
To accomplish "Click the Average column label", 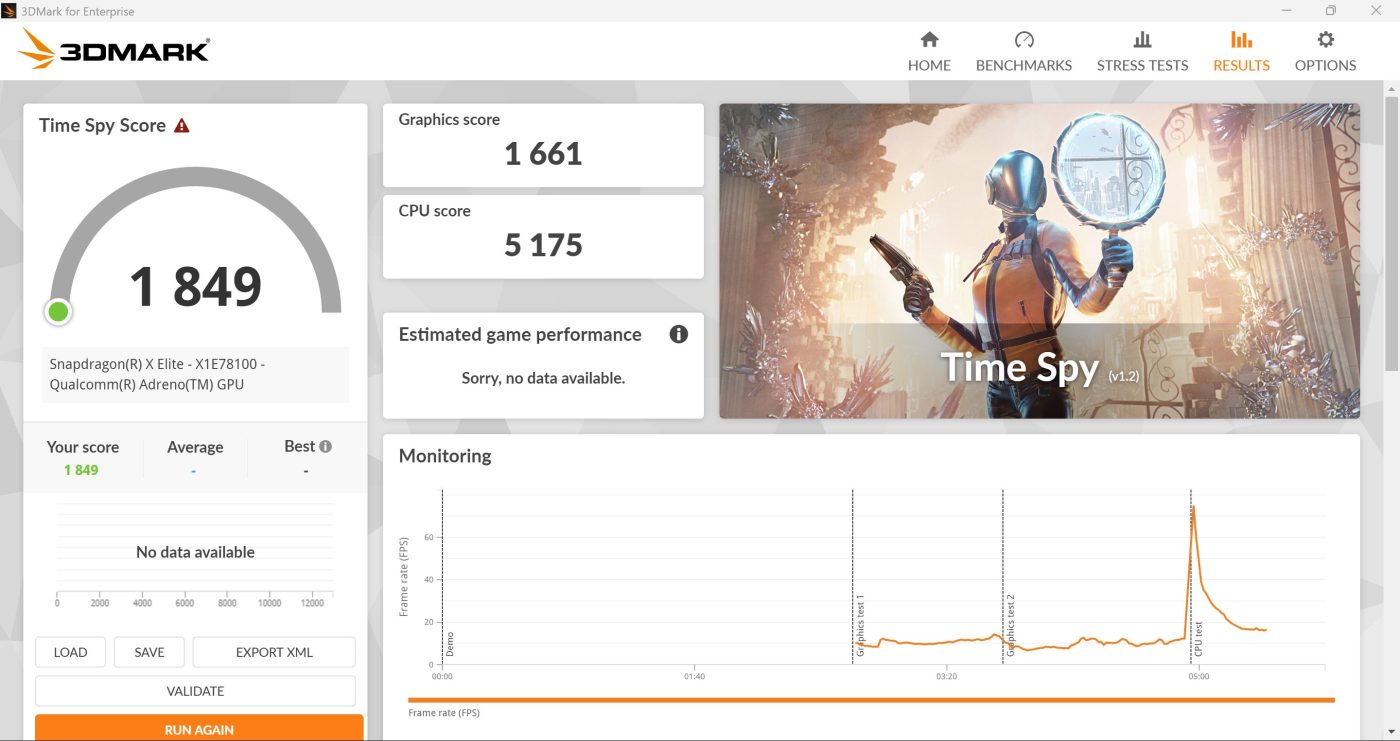I will (195, 447).
